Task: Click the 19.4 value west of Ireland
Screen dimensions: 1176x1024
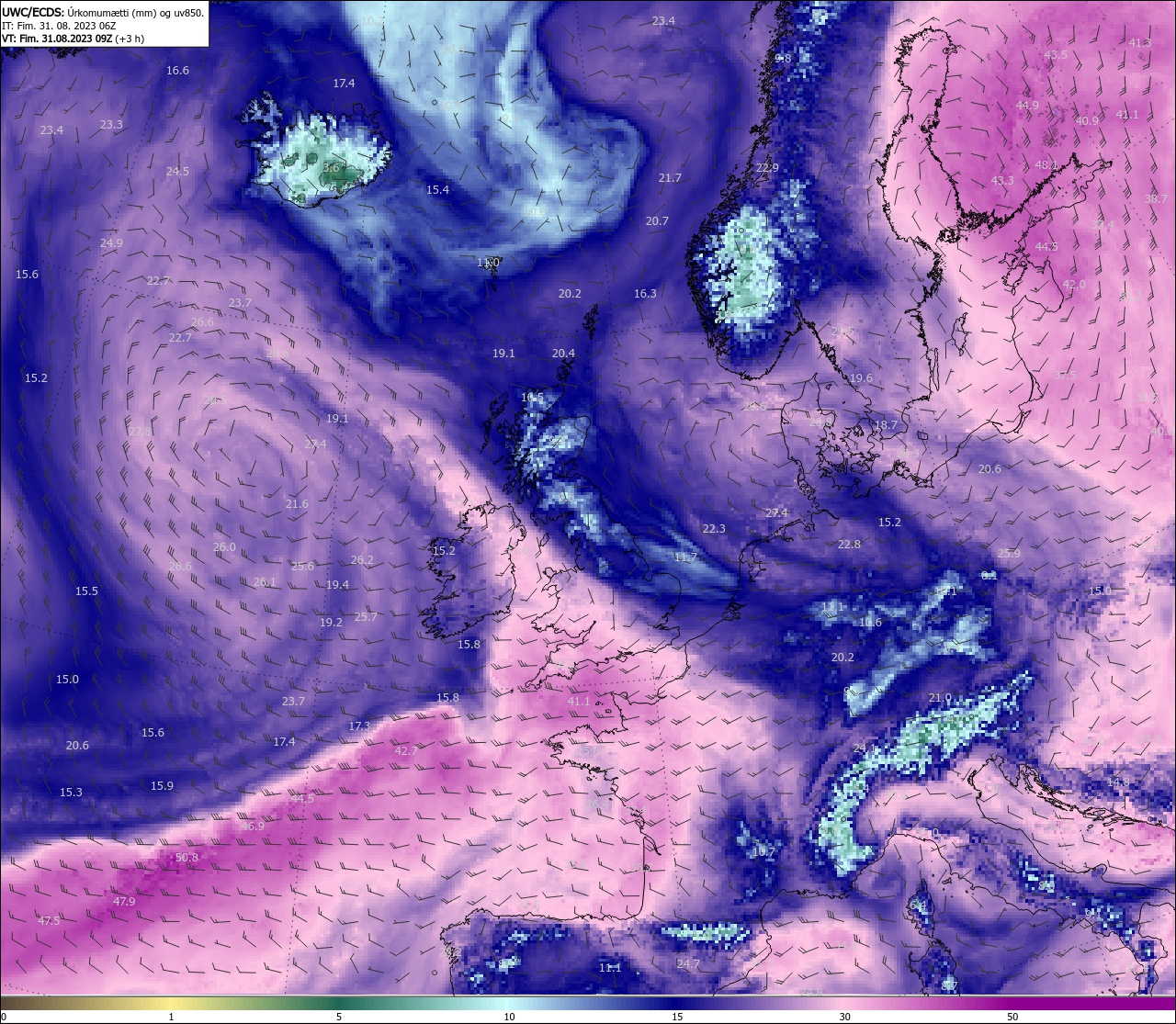Action: (x=337, y=585)
